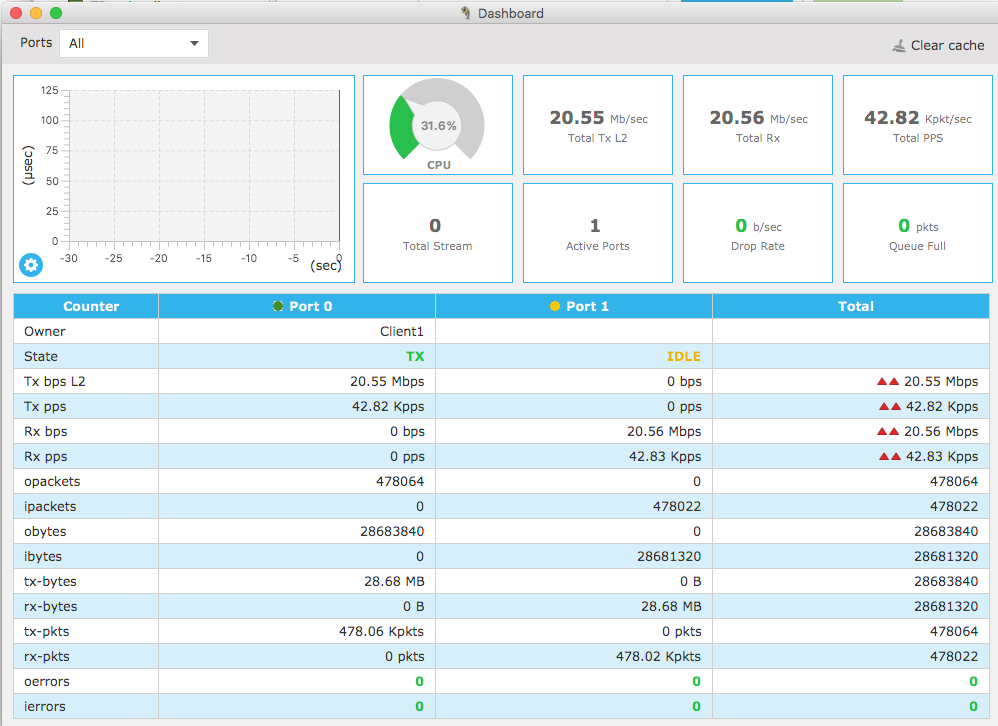Open the latency chart settings gear

pos(31,265)
